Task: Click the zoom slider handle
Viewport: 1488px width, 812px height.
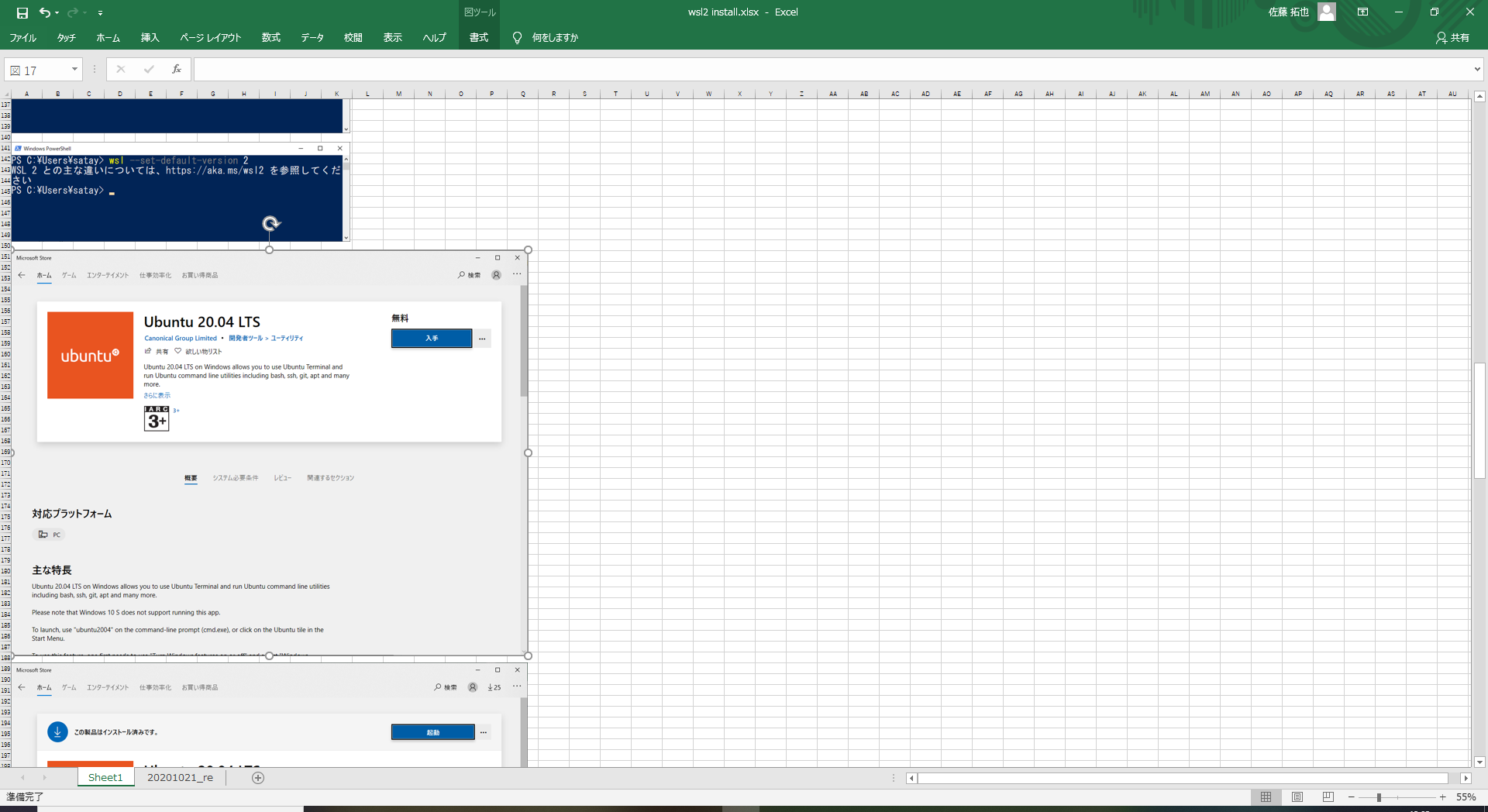Action: coord(1379,797)
